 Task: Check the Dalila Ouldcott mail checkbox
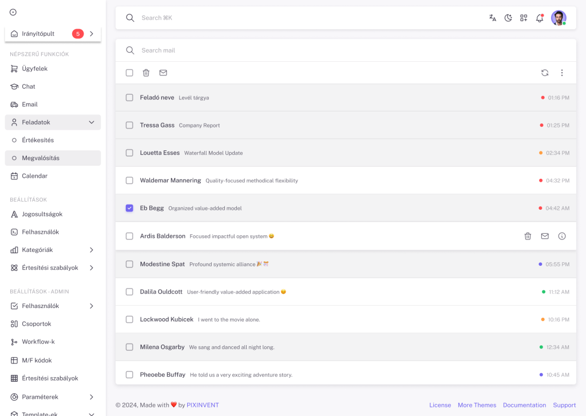[129, 292]
